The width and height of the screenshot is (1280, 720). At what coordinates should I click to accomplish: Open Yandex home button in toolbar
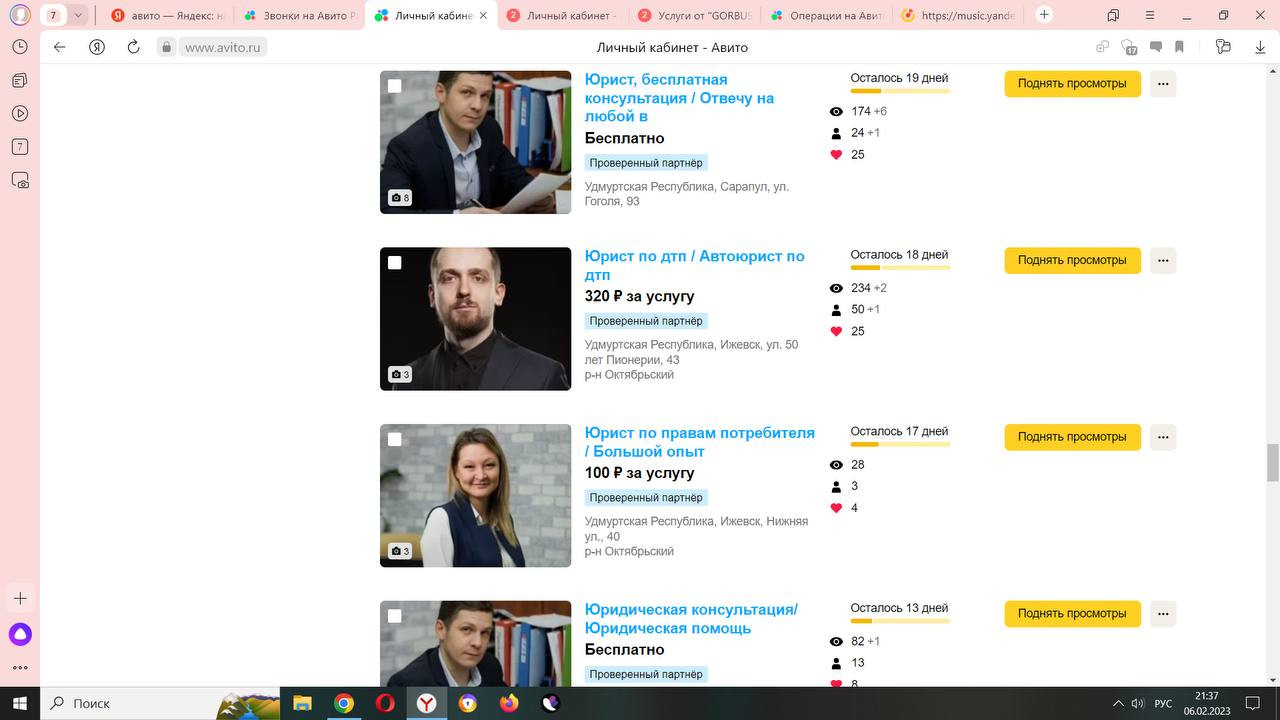pyautogui.click(x=97, y=47)
